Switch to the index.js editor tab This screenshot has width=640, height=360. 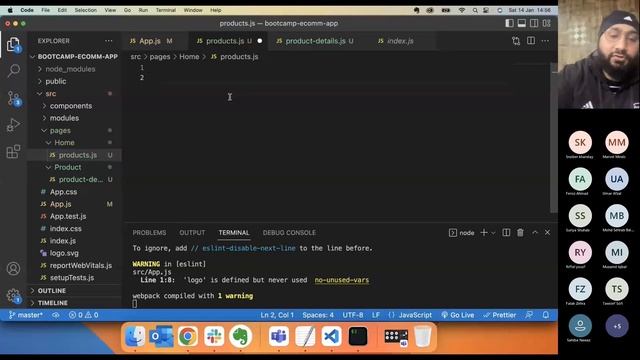click(x=400, y=41)
